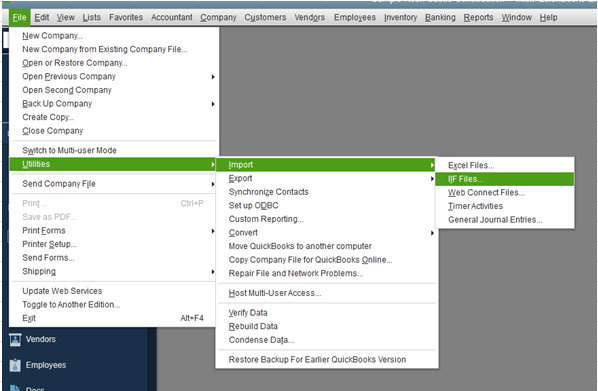Viewport: 598px width, 391px height.
Task: Expand the Shipping submenu
Action: tap(114, 272)
